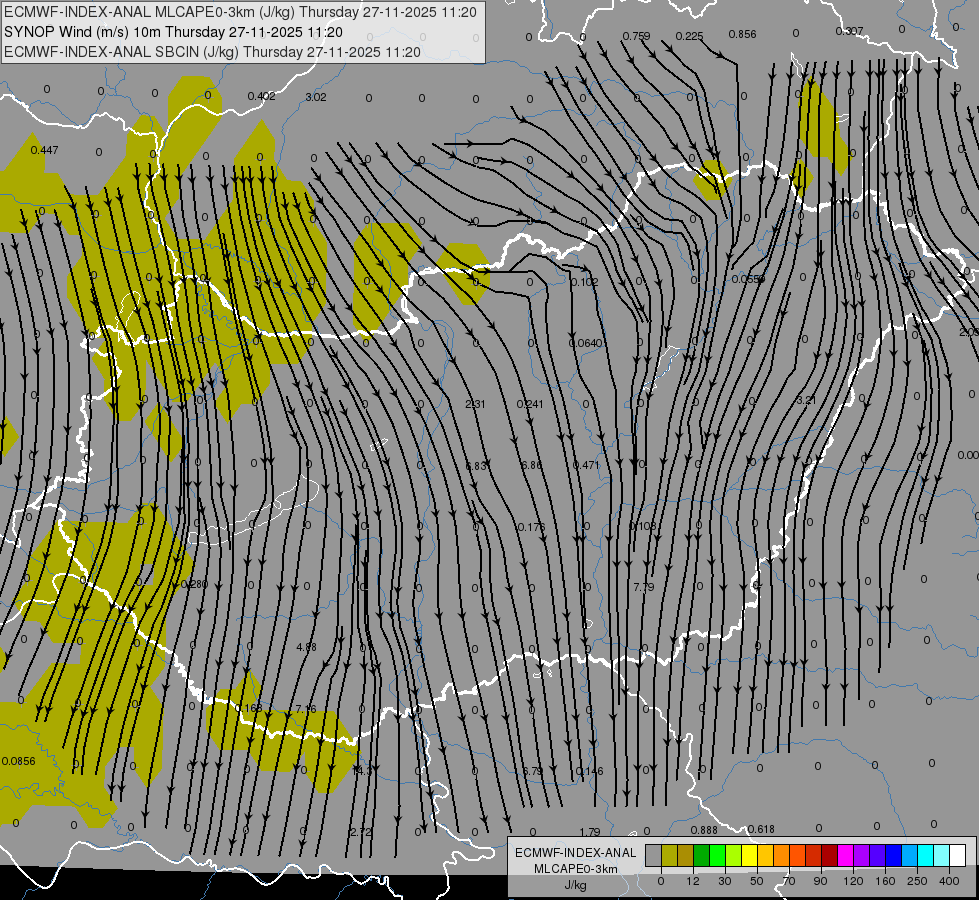Click the white swatch at legend end
The height and width of the screenshot is (900, 979).
[958, 855]
